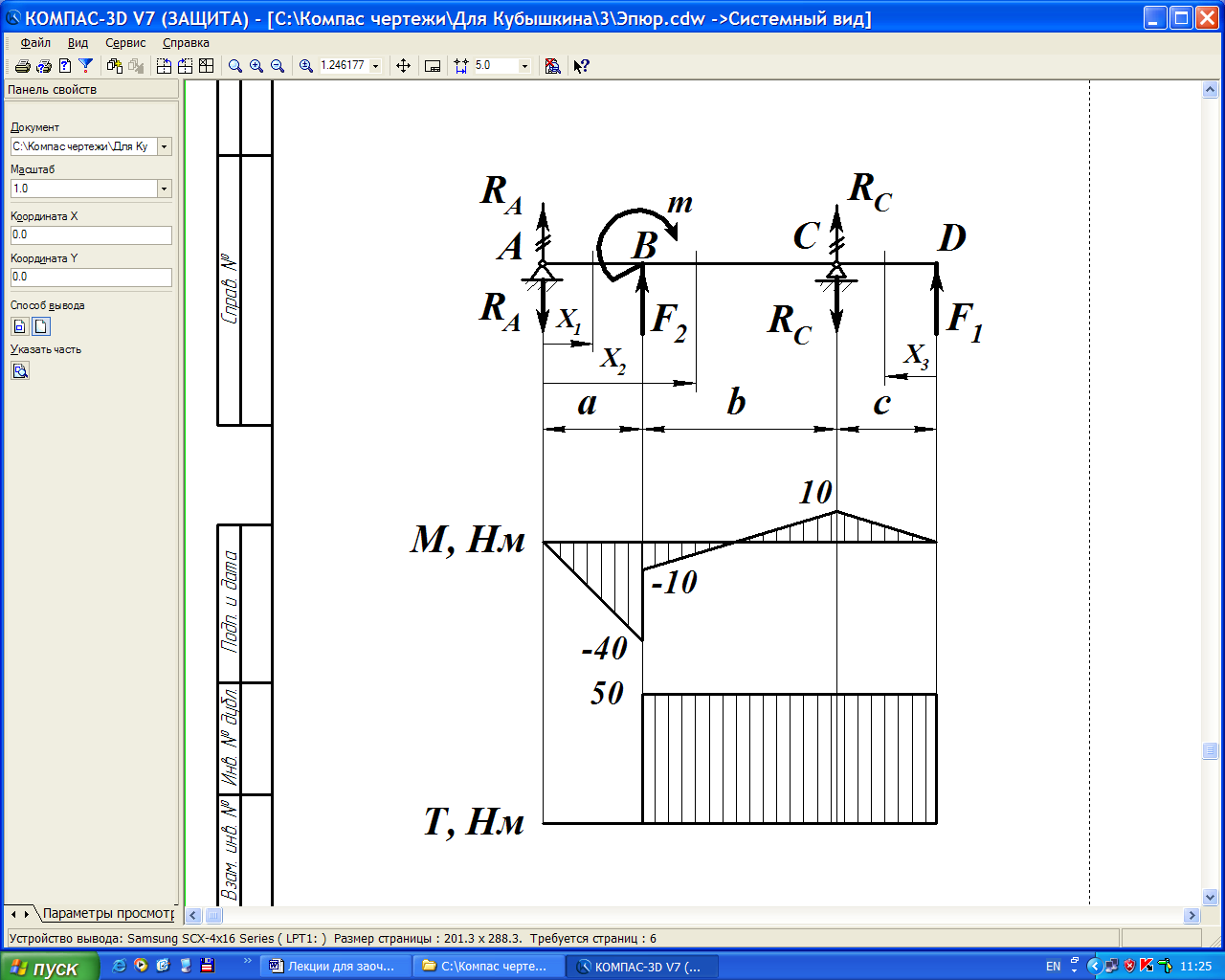Click the vertical scrollbar thumb

[x=1210, y=751]
